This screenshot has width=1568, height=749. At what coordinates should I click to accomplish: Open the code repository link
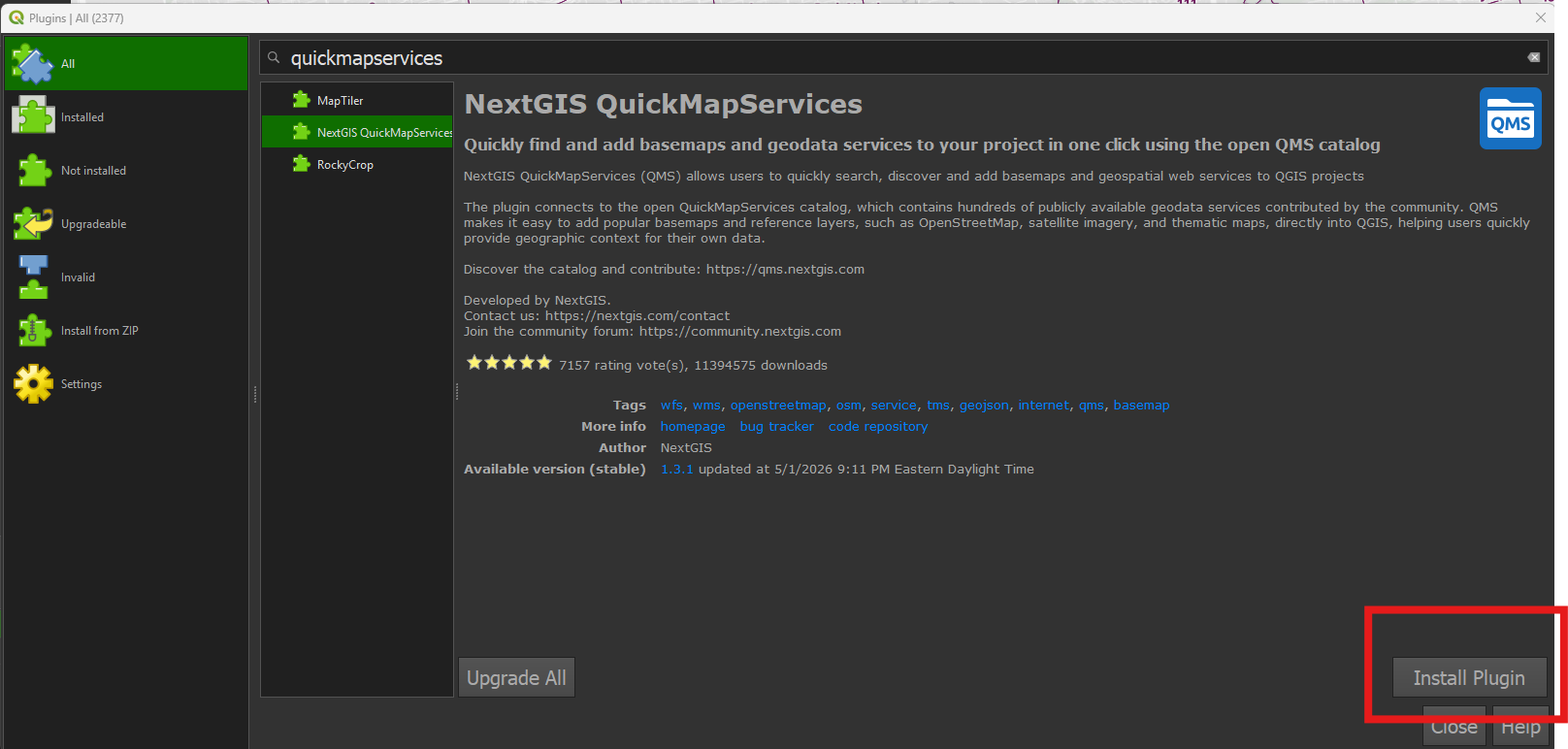[878, 427]
